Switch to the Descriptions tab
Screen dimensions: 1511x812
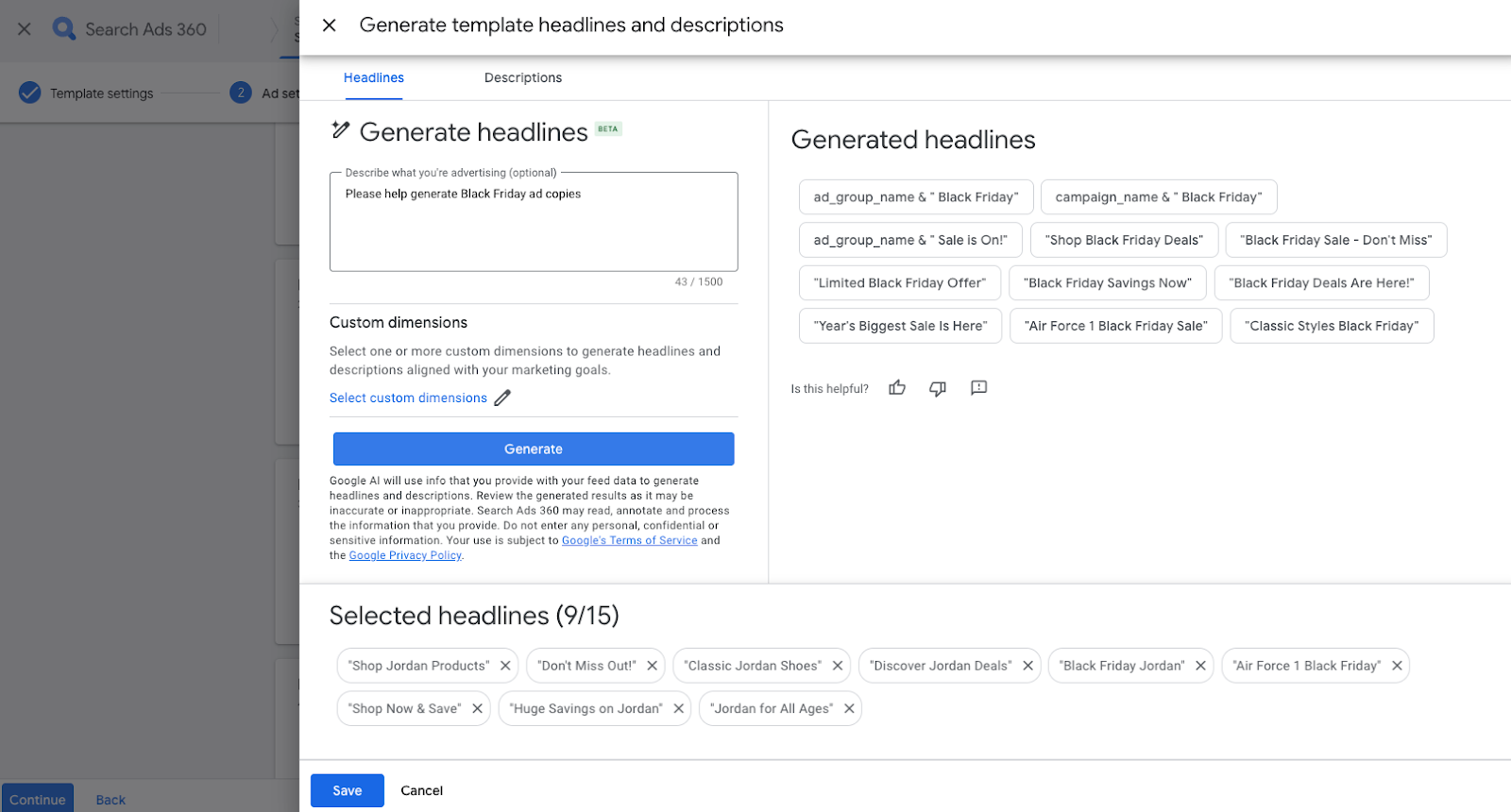[x=522, y=78]
